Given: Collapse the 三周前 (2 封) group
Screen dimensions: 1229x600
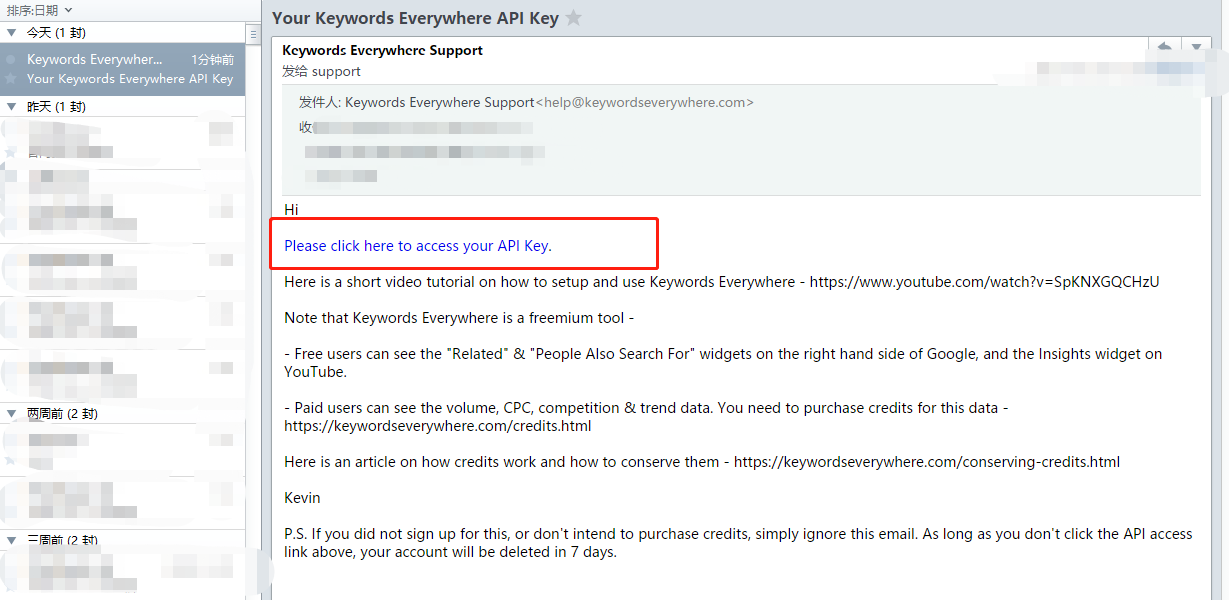Looking at the screenshot, I should (x=11, y=540).
